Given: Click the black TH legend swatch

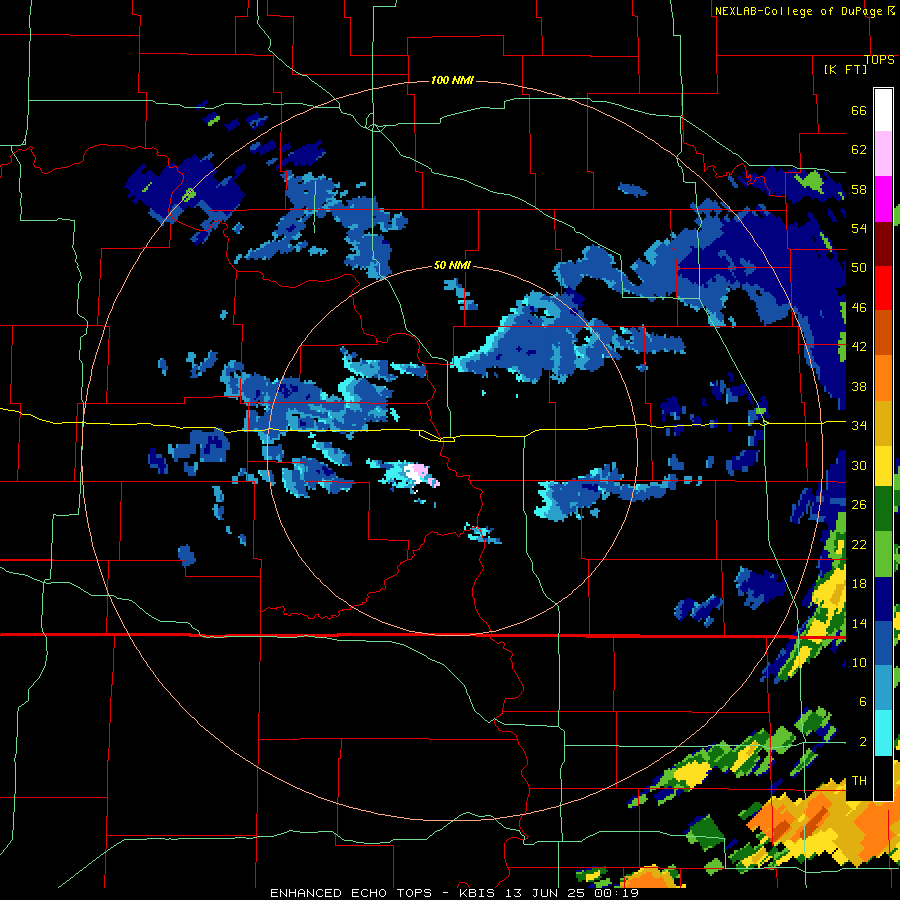Looking at the screenshot, I should [883, 778].
